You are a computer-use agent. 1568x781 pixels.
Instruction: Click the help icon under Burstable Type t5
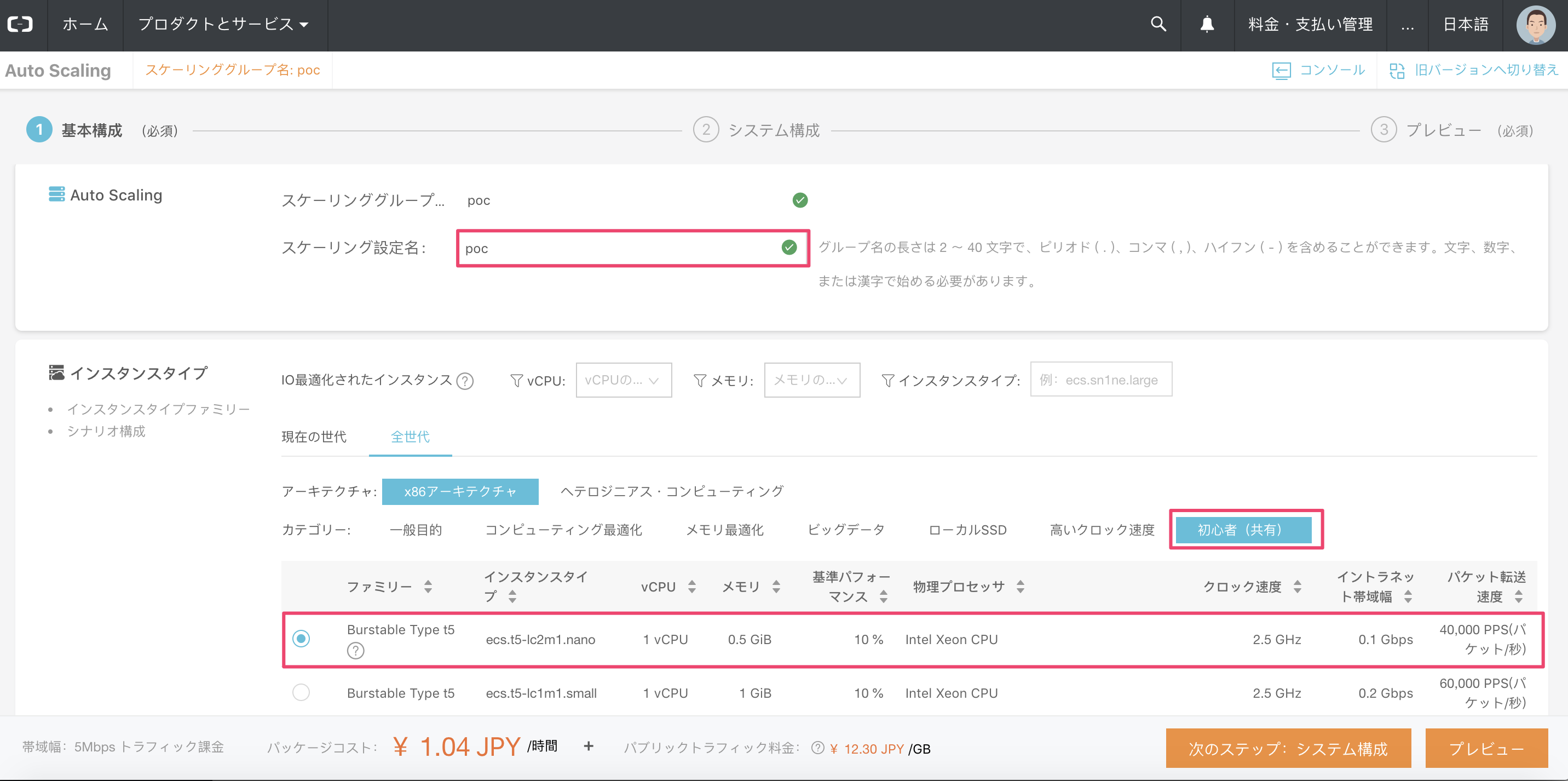pos(355,651)
